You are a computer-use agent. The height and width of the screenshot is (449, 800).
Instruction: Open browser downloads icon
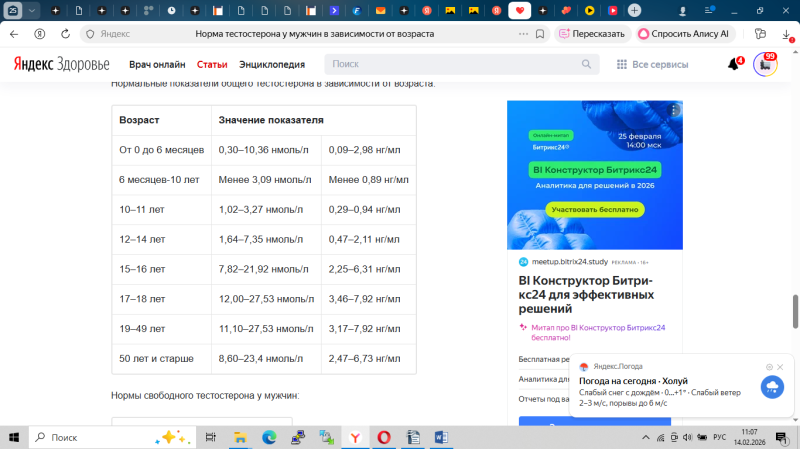pyautogui.click(x=785, y=33)
